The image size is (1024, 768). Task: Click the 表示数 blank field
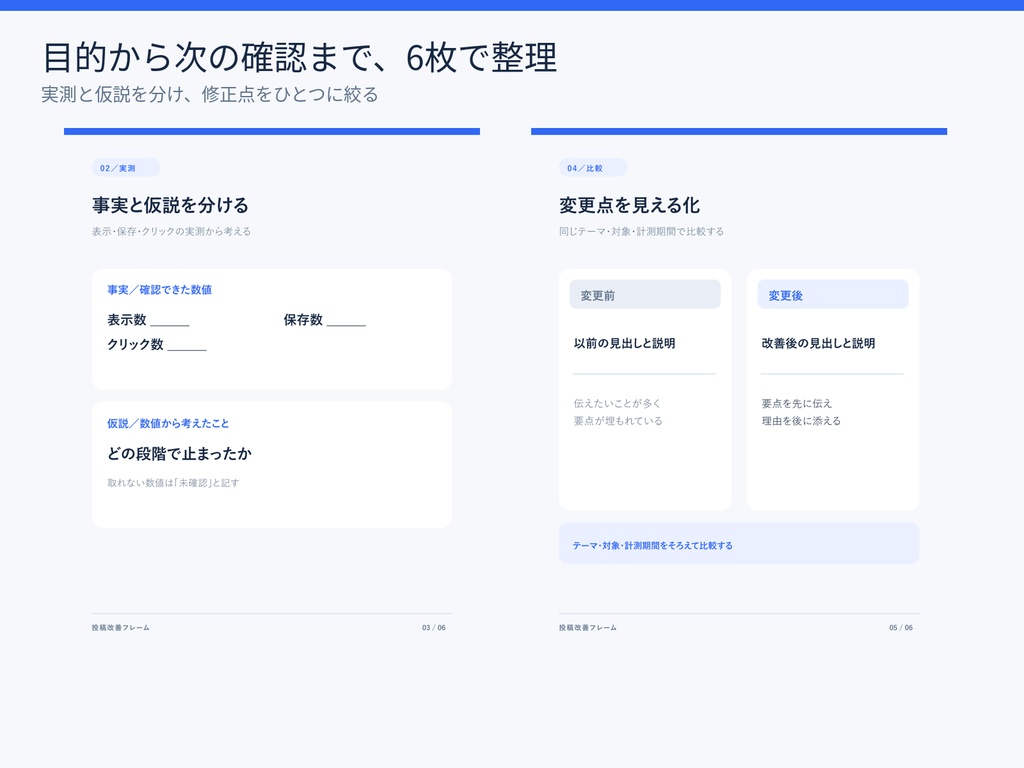(170, 320)
